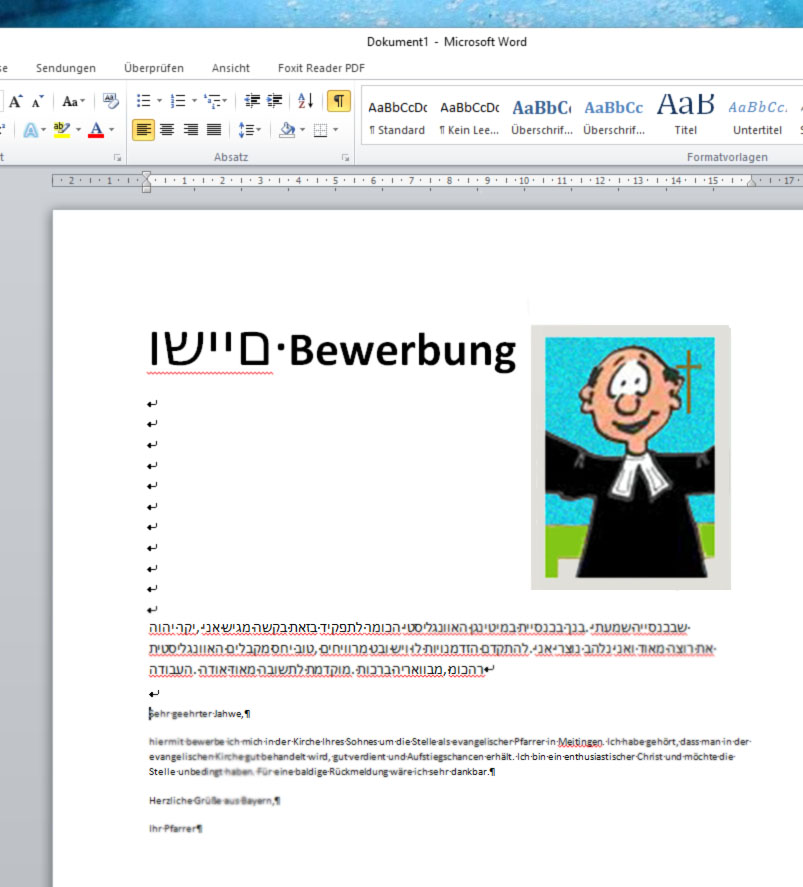
Task: Click the misspelled word 'Meitingen'
Action: (580, 742)
